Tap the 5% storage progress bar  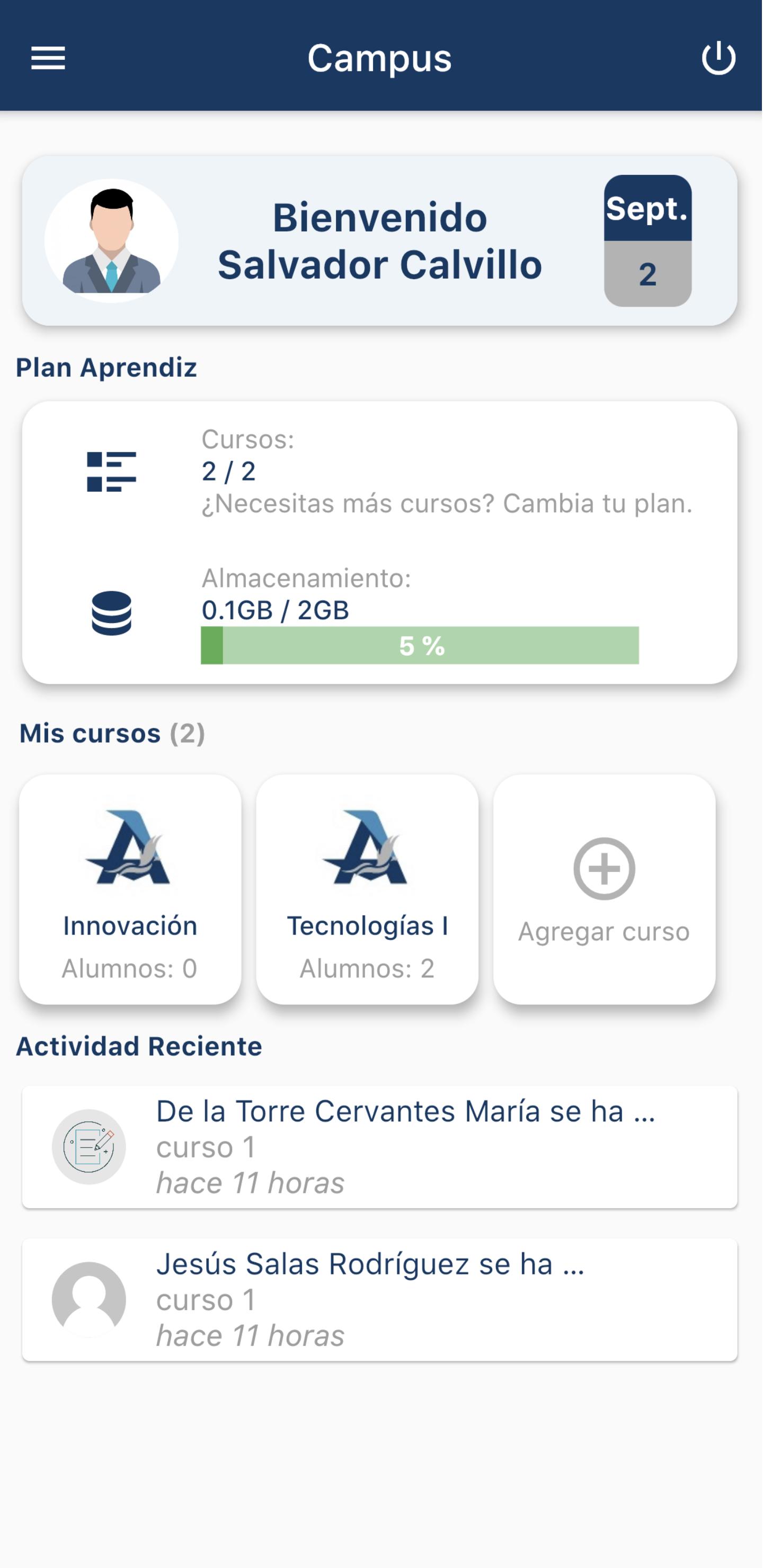420,645
